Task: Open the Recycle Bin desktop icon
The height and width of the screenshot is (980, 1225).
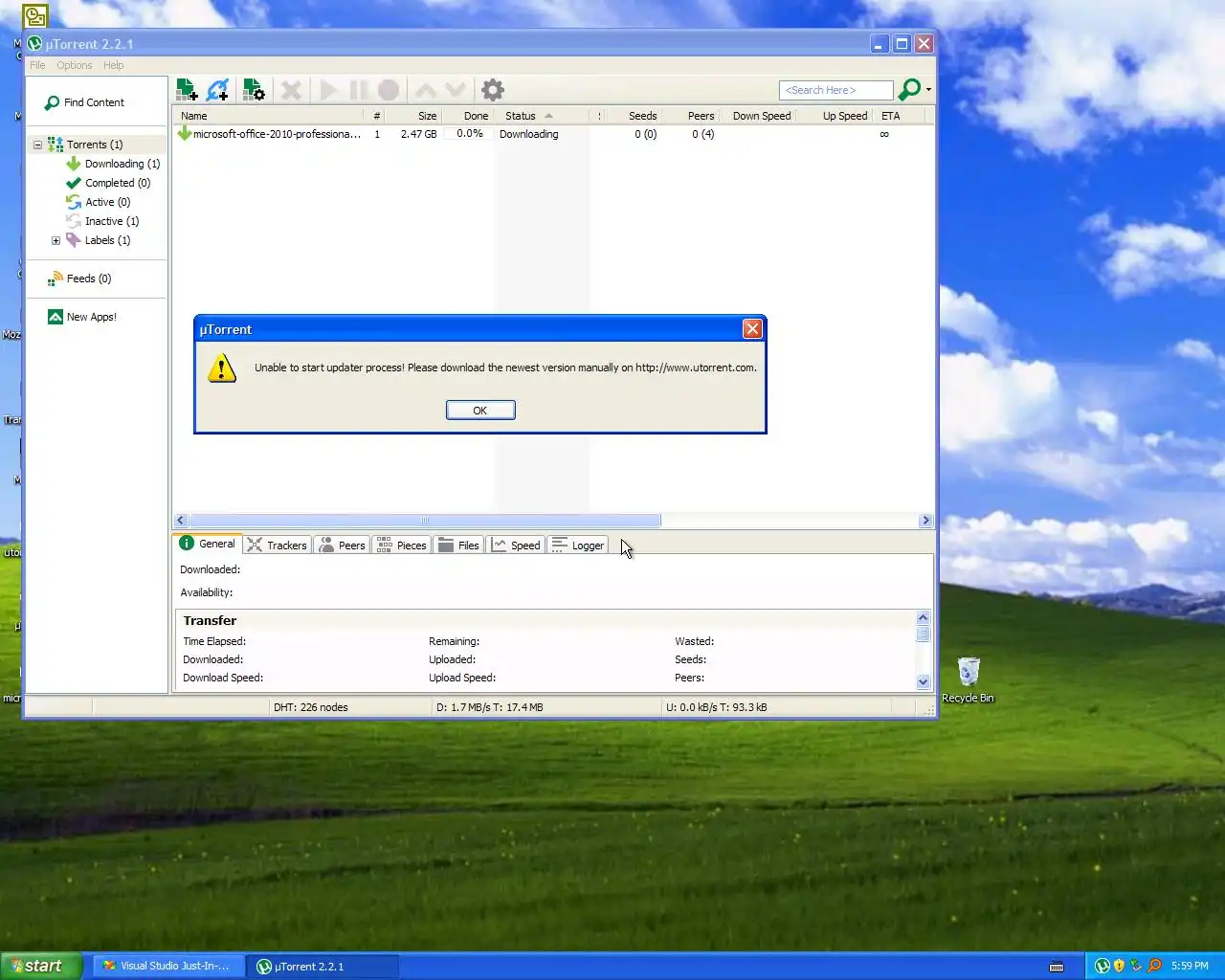Action: [968, 680]
